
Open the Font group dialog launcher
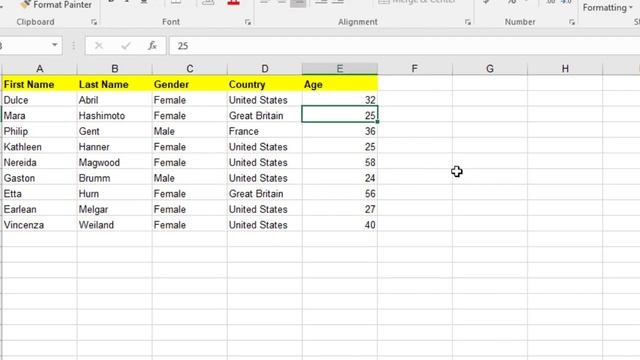248,22
